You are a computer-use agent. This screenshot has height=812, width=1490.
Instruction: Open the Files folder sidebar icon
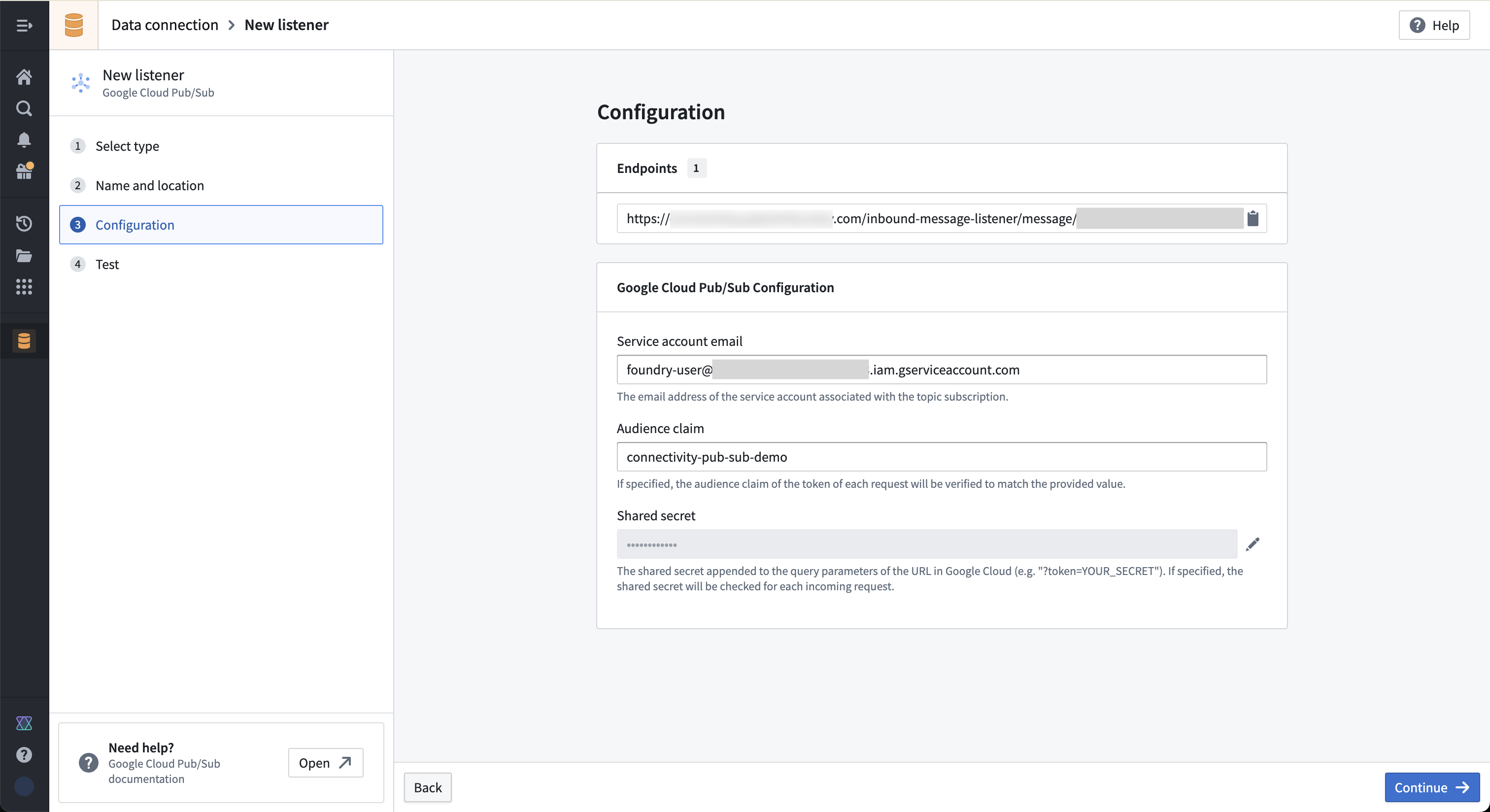pos(24,256)
